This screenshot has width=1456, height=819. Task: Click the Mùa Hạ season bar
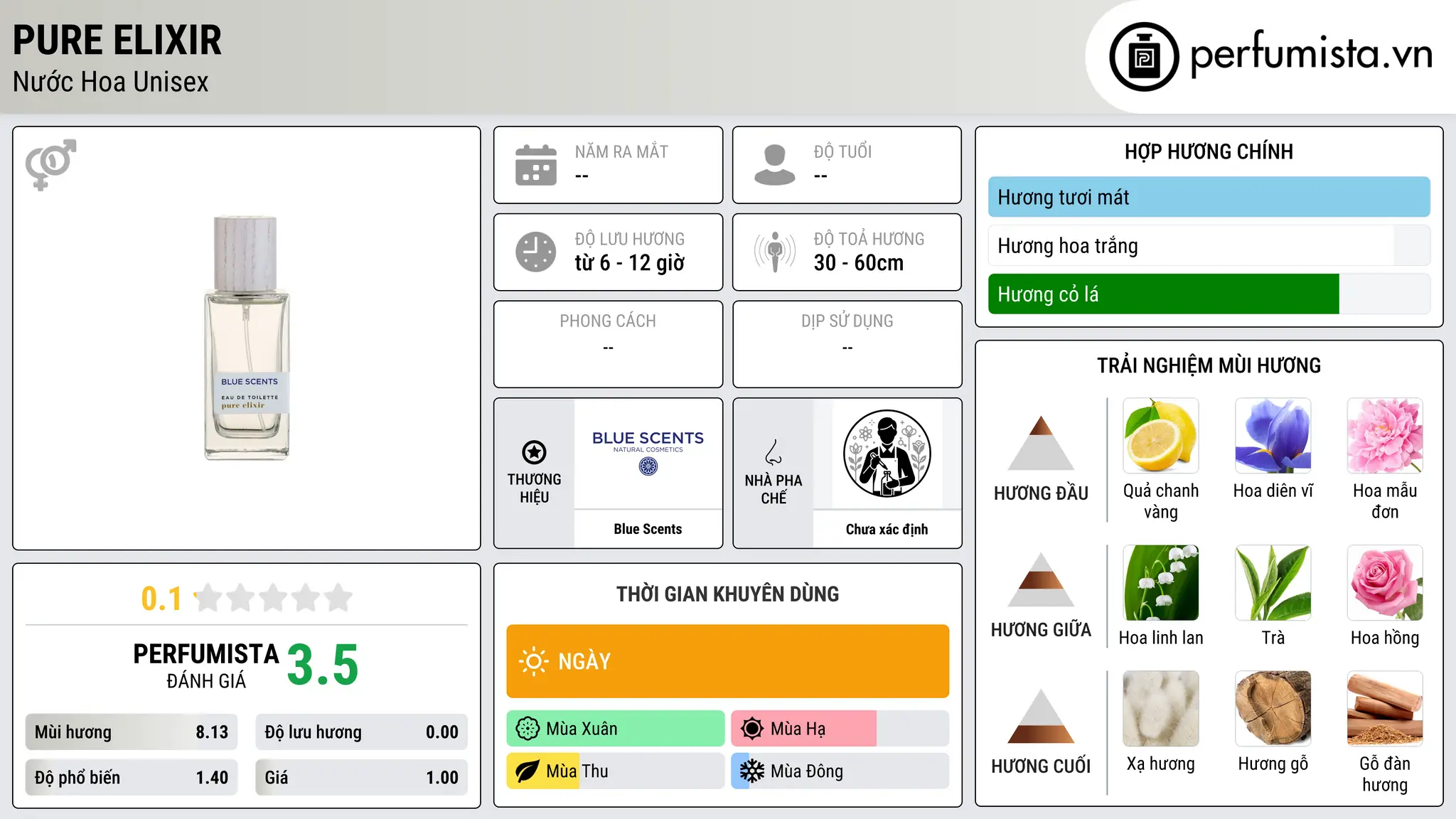point(840,729)
